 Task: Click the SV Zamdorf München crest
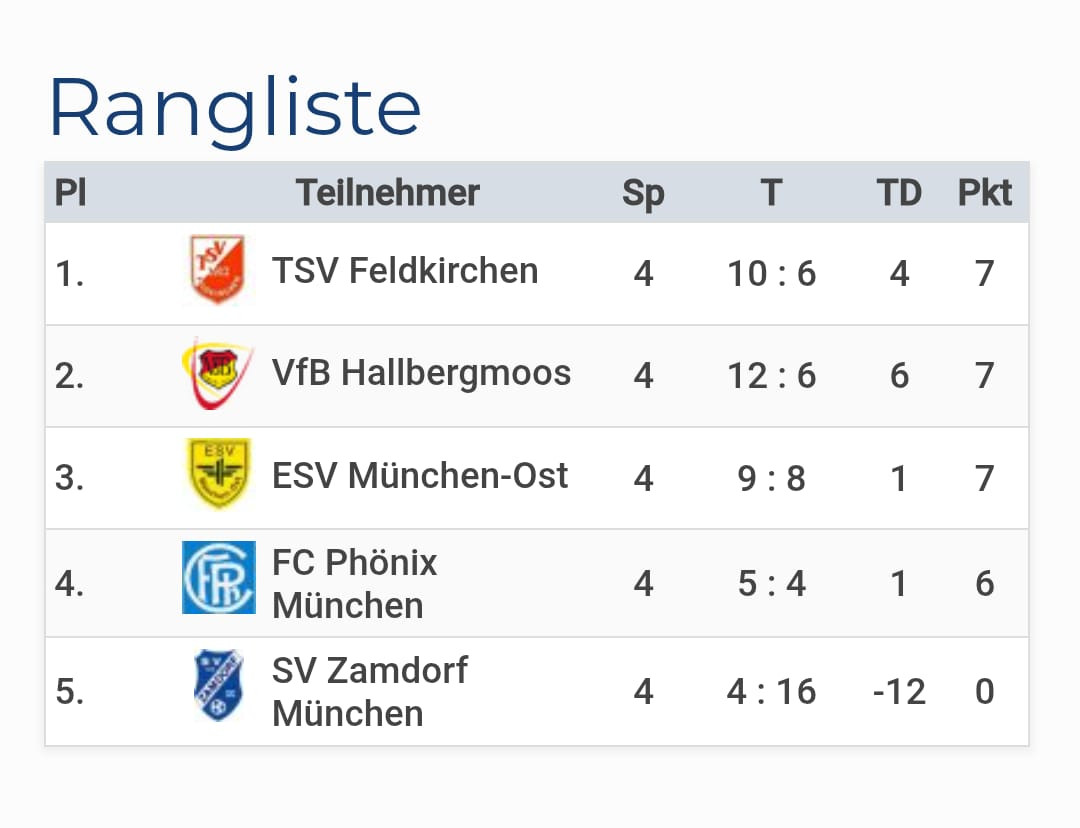click(x=218, y=685)
